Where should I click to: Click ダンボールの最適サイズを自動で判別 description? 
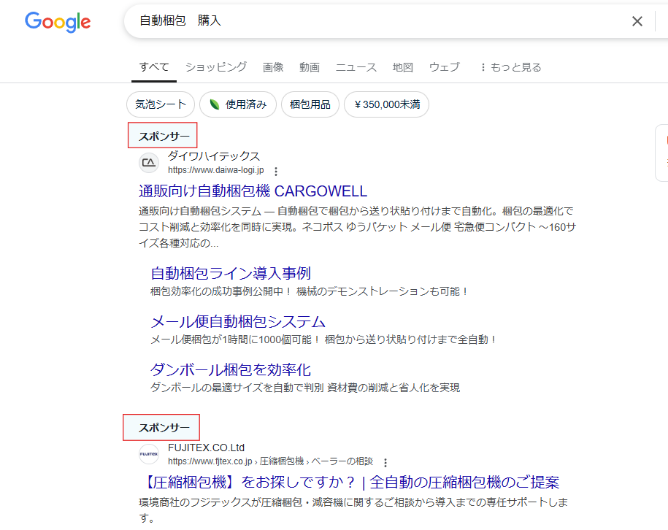pyautogui.click(x=305, y=388)
